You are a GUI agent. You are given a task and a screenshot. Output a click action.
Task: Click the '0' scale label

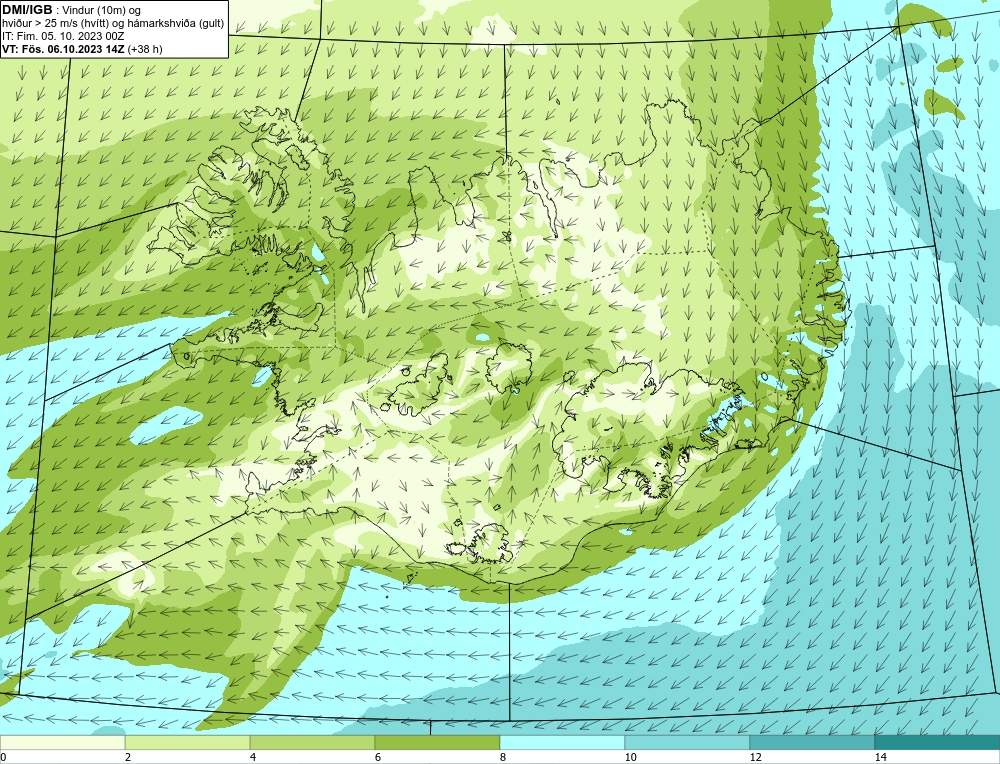point(3,757)
